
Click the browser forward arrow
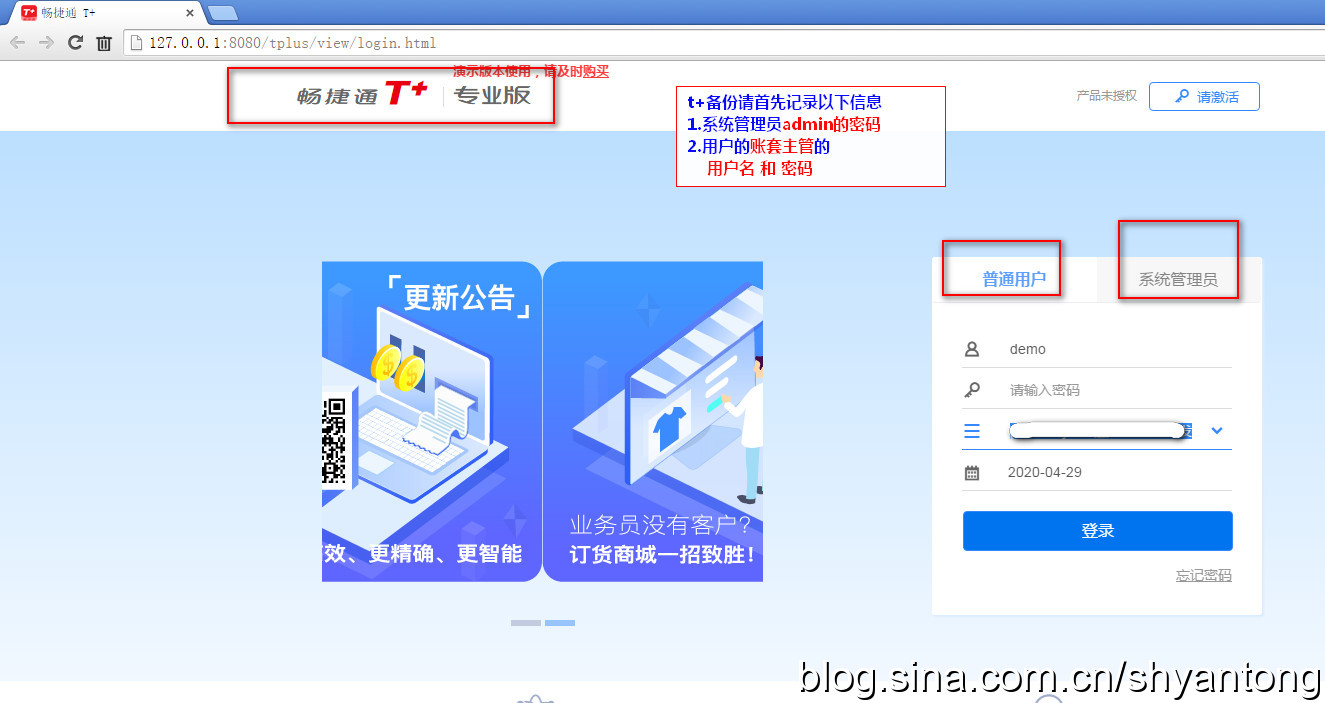pos(46,42)
